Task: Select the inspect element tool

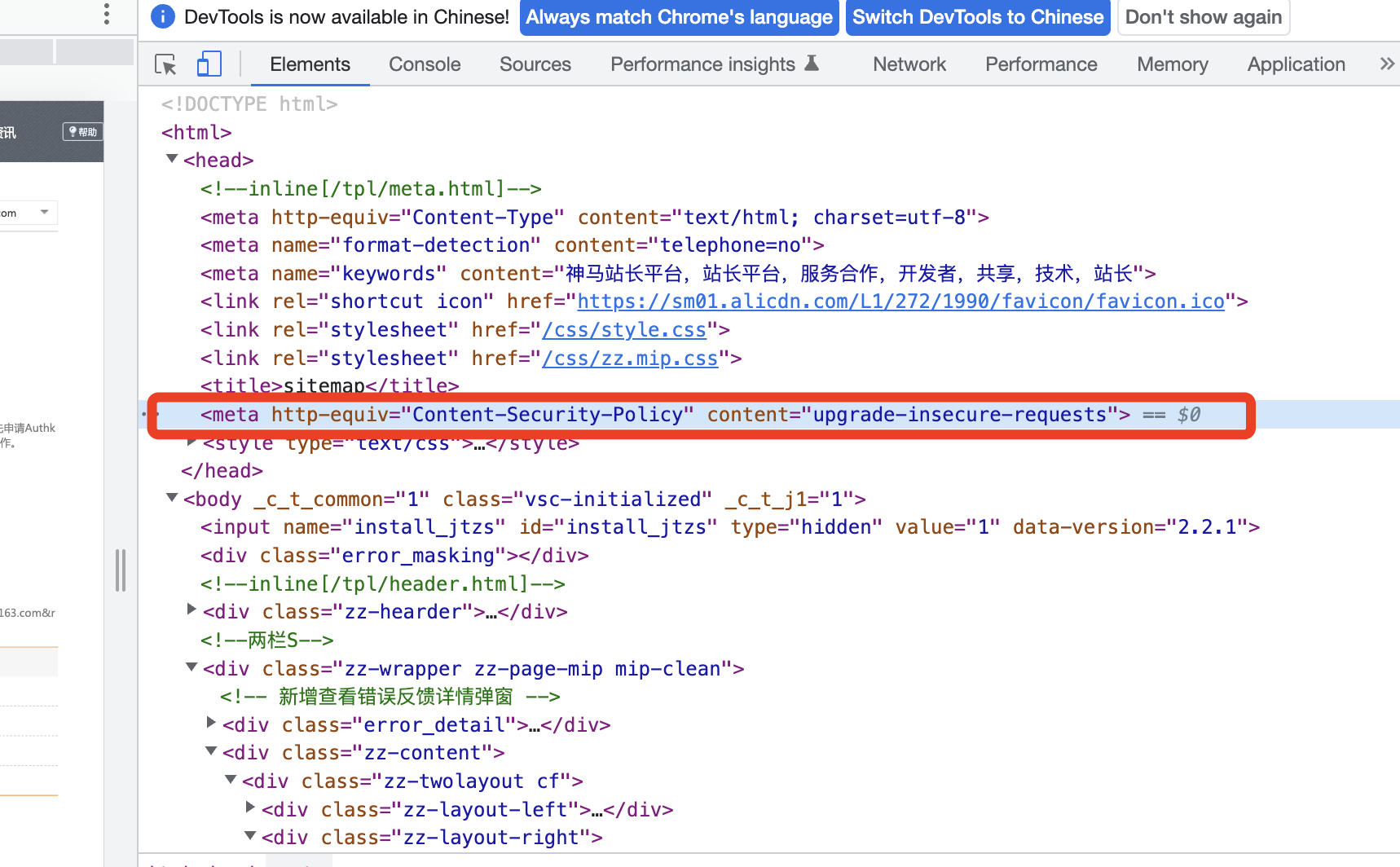Action: coord(165,64)
